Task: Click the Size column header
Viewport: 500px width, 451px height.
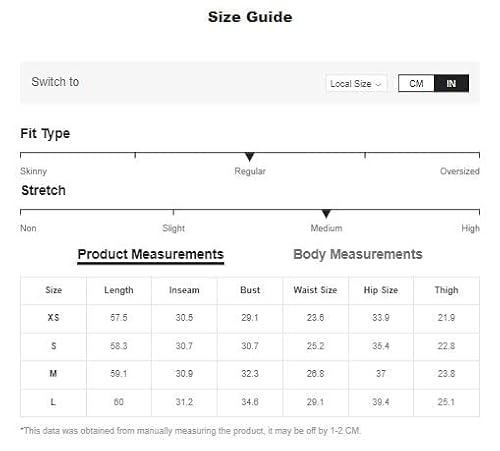Action: (53, 290)
